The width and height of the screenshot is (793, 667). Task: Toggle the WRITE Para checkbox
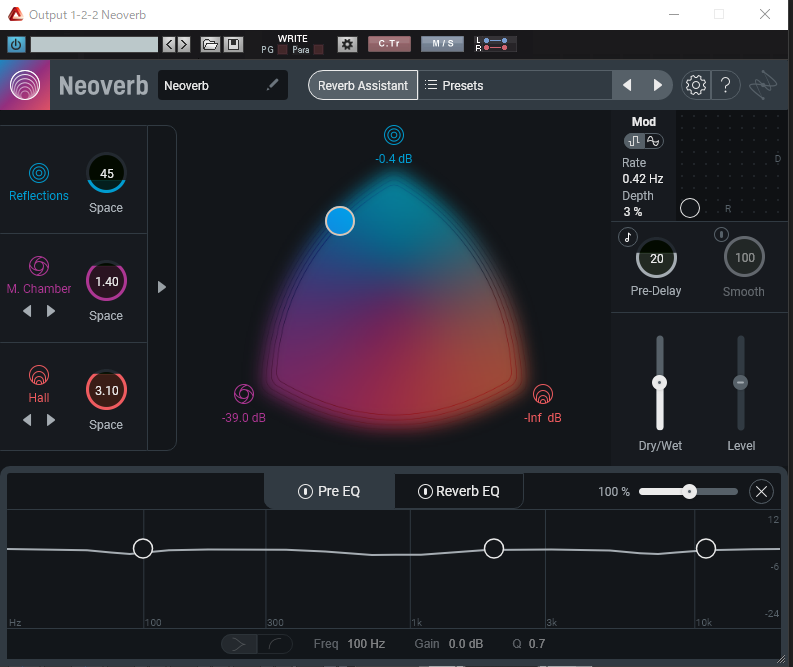click(x=319, y=50)
